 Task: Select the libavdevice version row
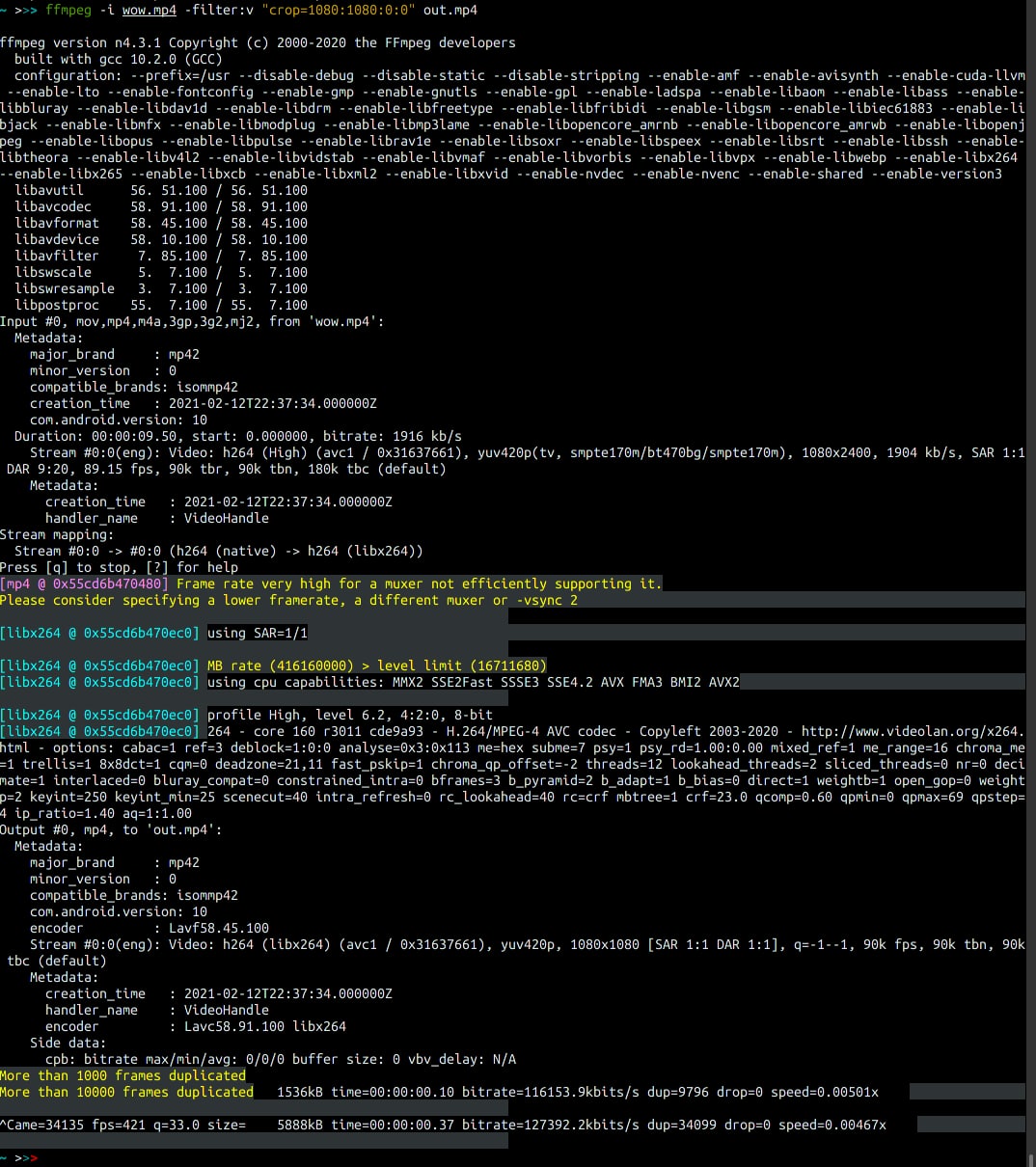[161, 239]
